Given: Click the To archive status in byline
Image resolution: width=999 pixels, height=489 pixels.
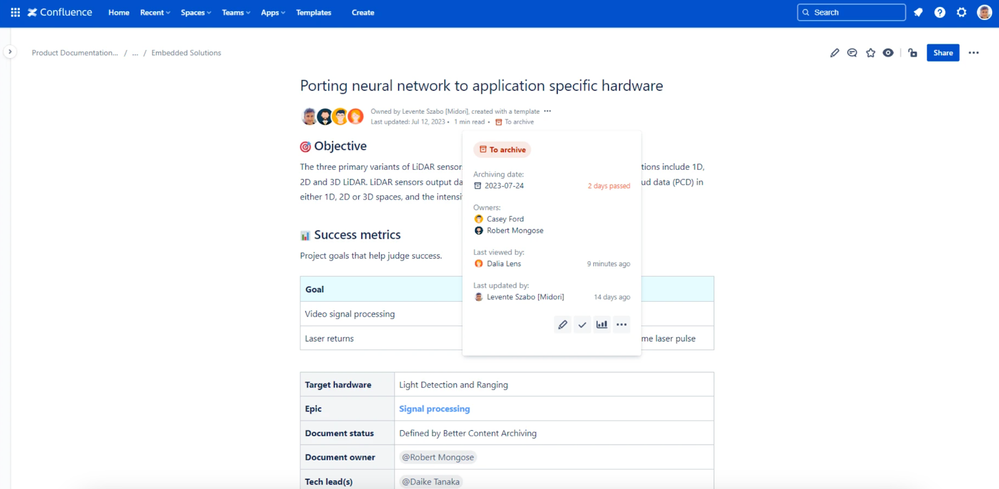Looking at the screenshot, I should [x=515, y=122].
